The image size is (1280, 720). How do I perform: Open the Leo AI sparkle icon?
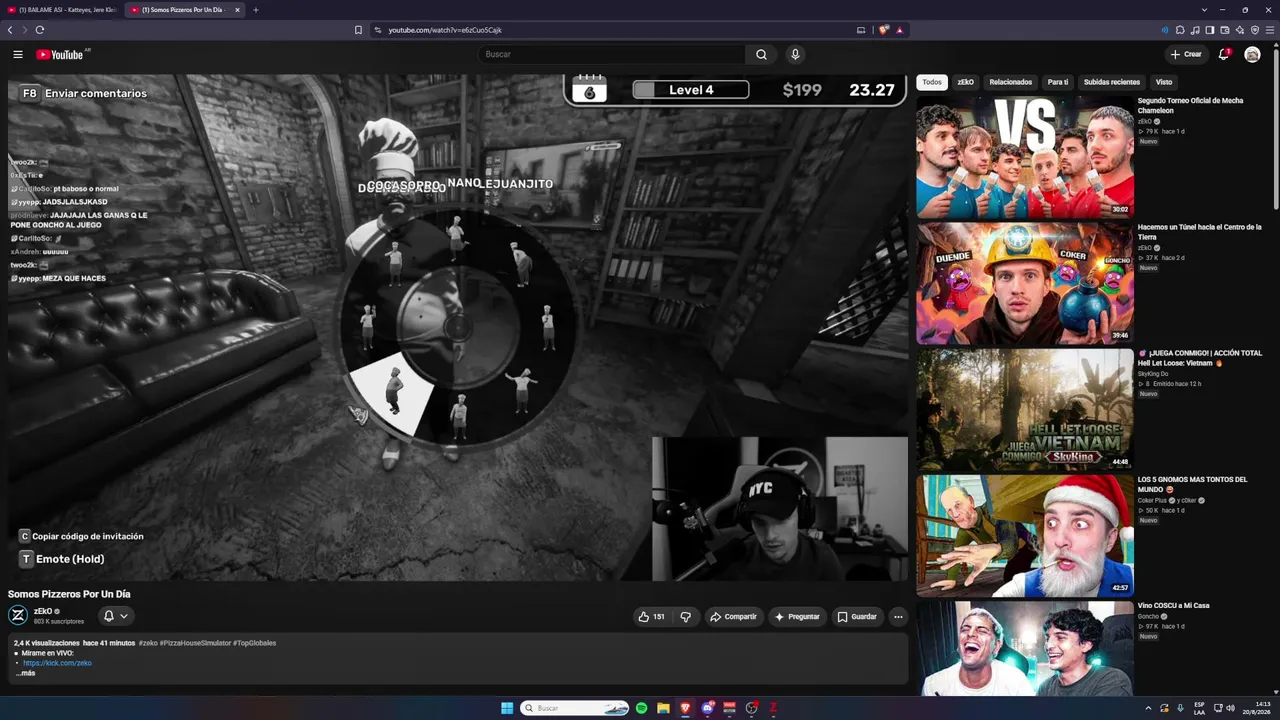pos(1240,30)
